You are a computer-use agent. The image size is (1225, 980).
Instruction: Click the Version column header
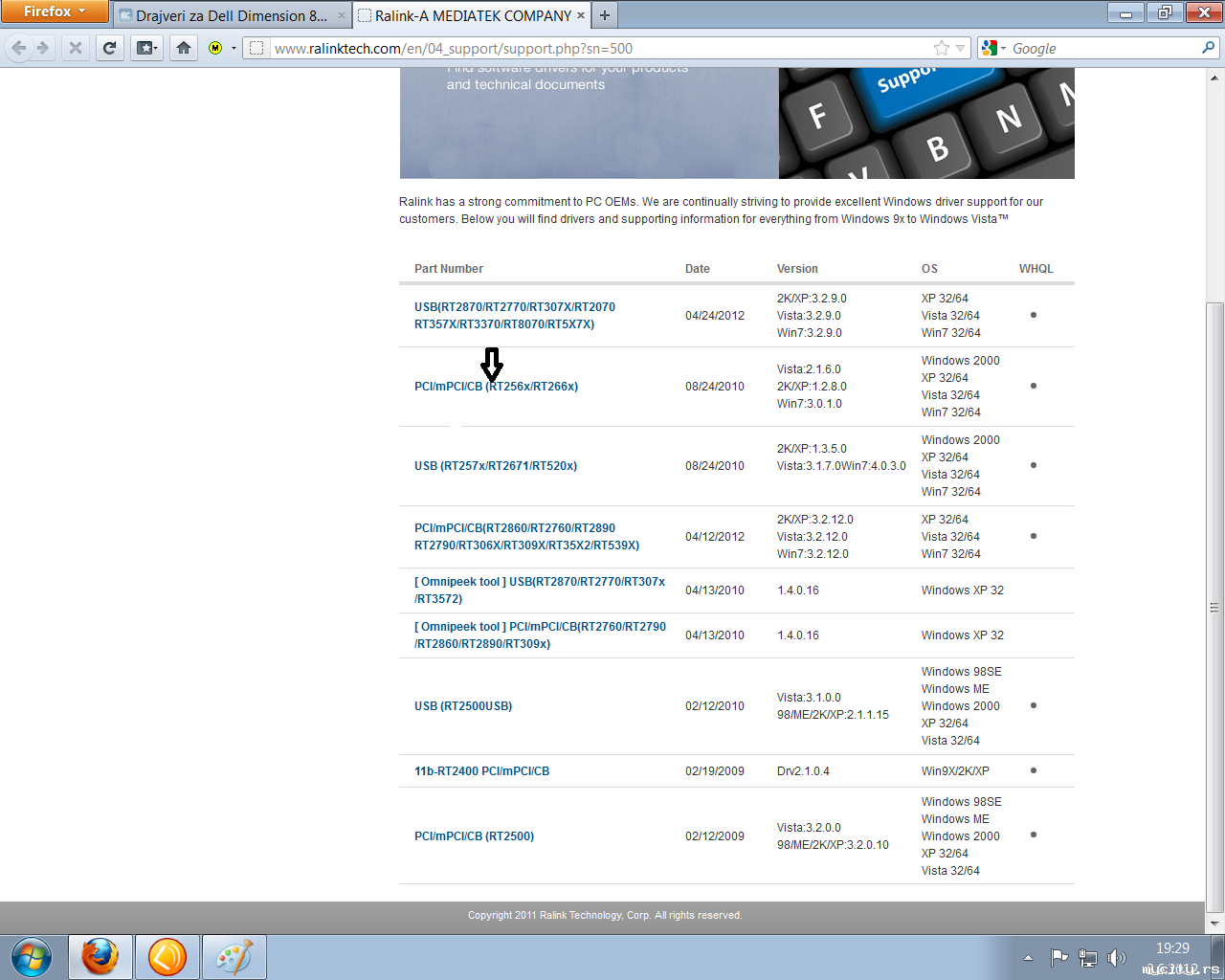click(797, 269)
